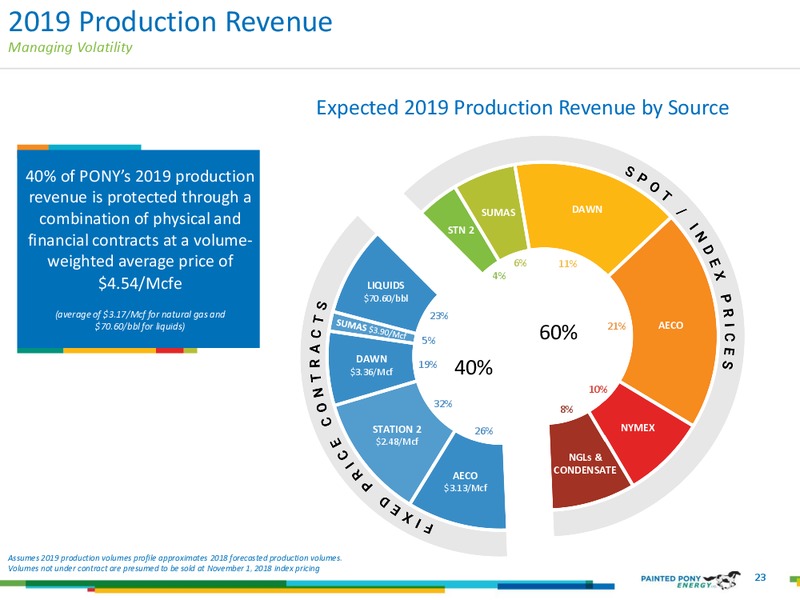
Task: Click the '23%' liquids percentage label
Action: pos(439,316)
